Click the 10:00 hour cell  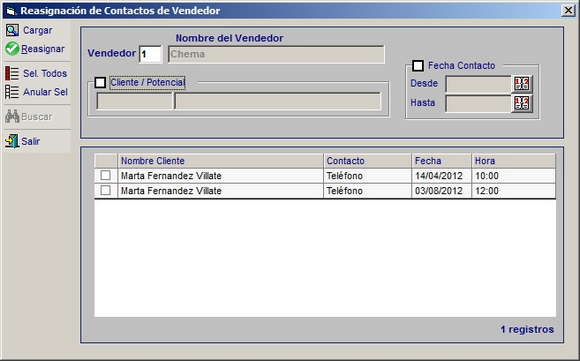tap(513, 176)
